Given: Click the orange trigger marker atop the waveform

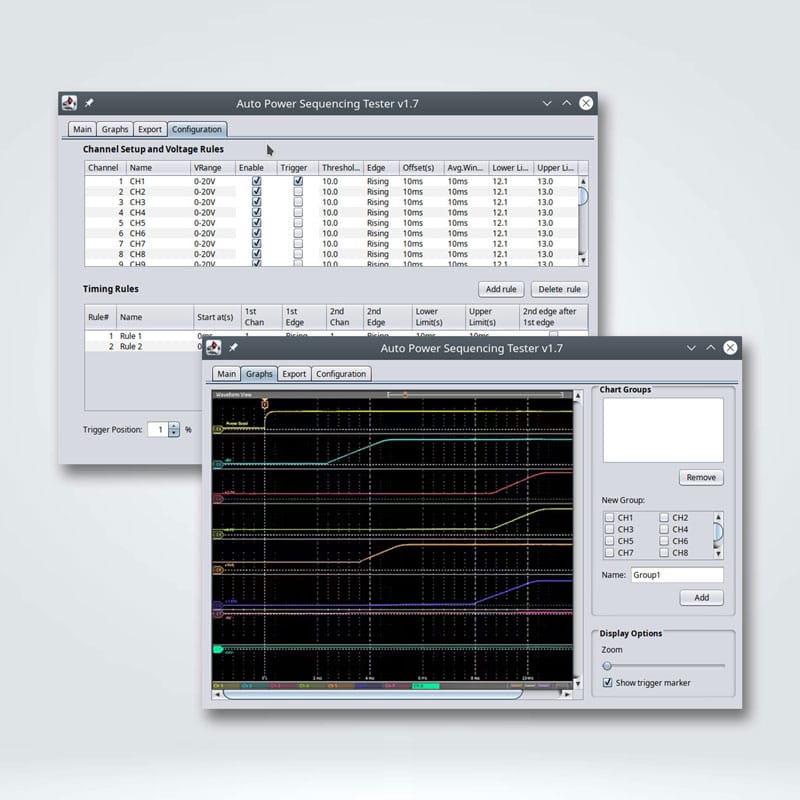Looking at the screenshot, I should tap(265, 403).
